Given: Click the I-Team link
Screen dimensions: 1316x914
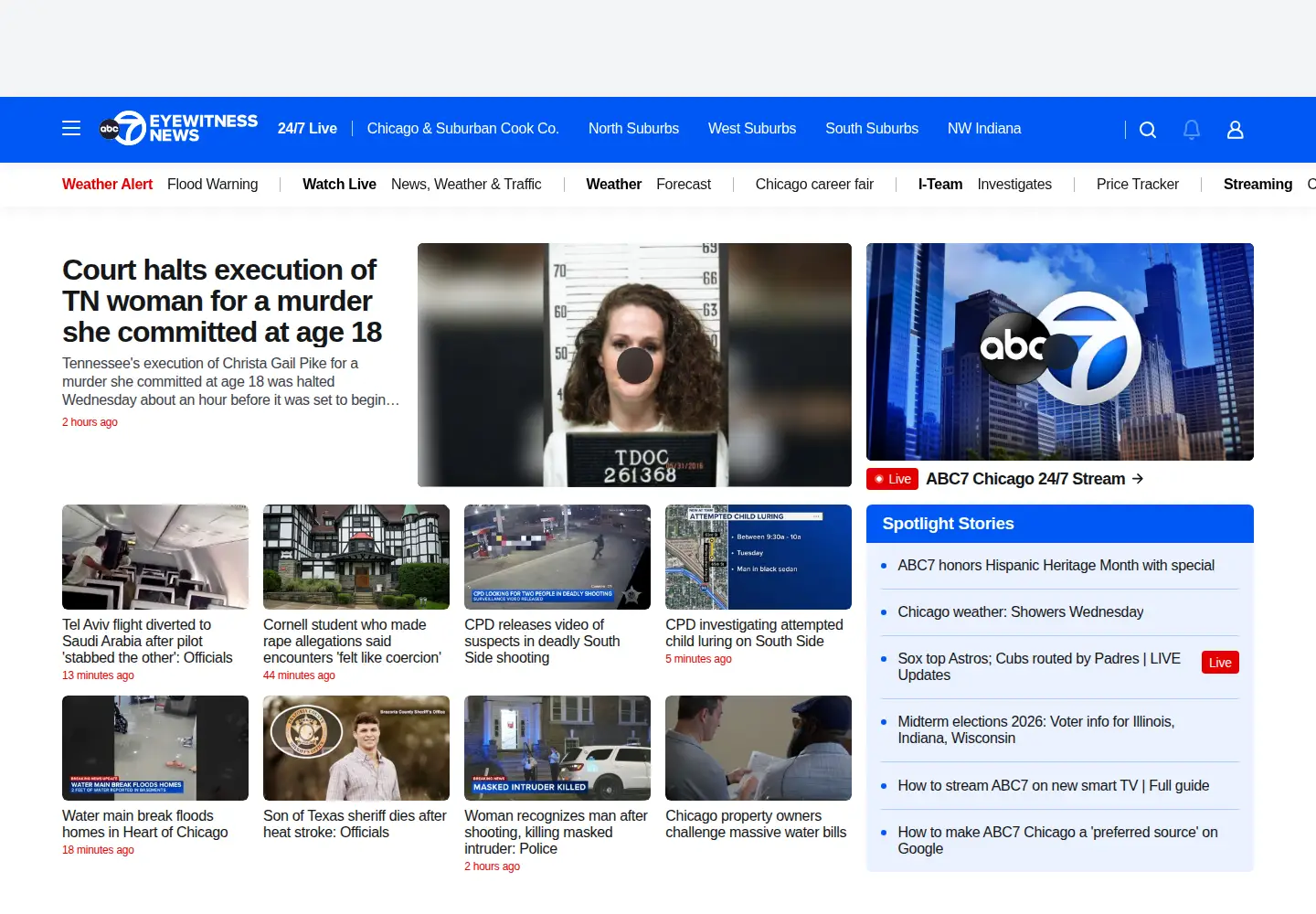Looking at the screenshot, I should (940, 185).
